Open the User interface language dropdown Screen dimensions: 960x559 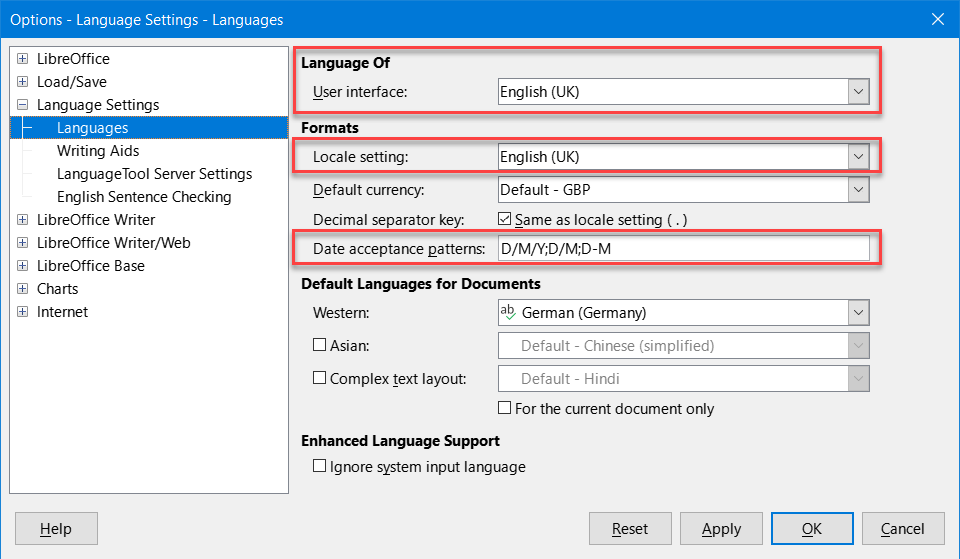click(858, 92)
